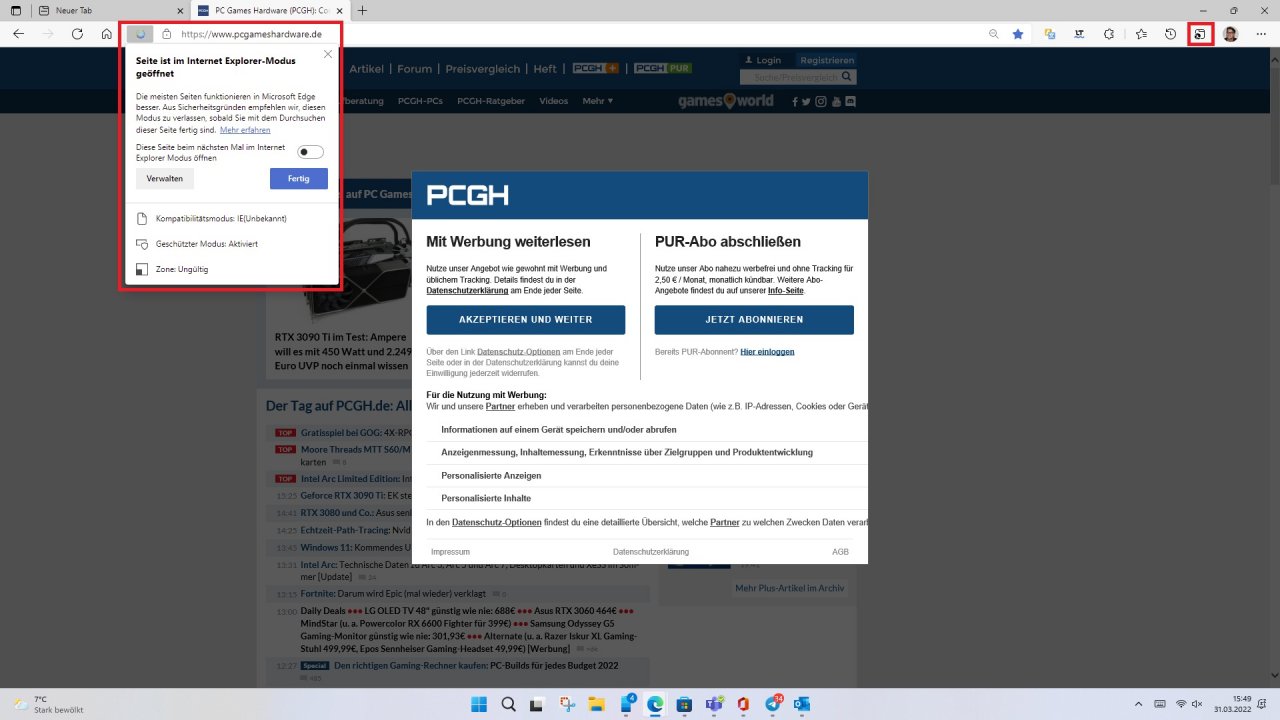Click the browser back arrow
The image size is (1280, 720).
pos(18,34)
